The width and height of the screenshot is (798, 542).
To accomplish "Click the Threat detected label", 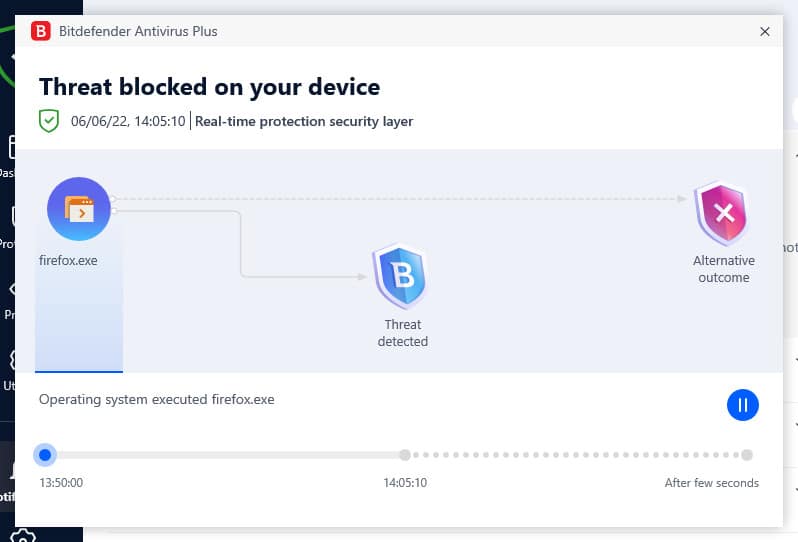I will (x=403, y=333).
